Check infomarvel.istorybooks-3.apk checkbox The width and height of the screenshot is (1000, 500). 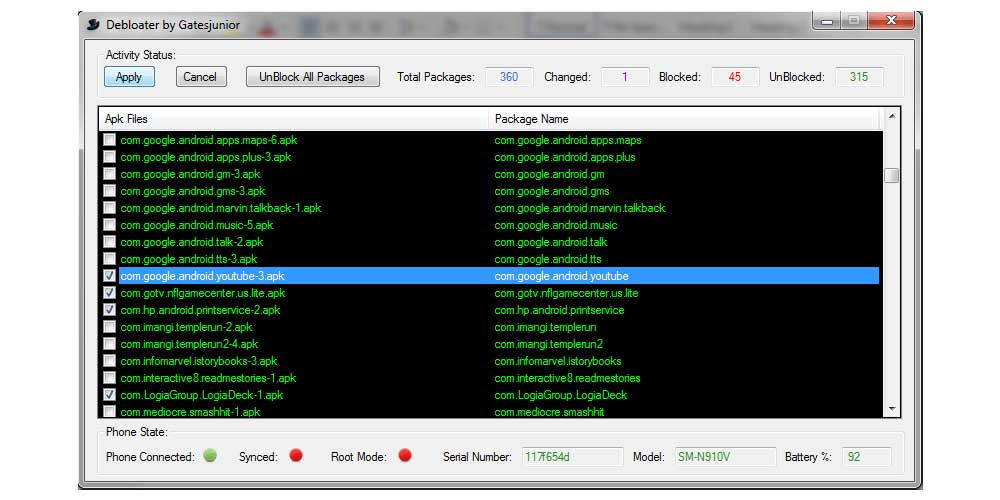(x=110, y=361)
